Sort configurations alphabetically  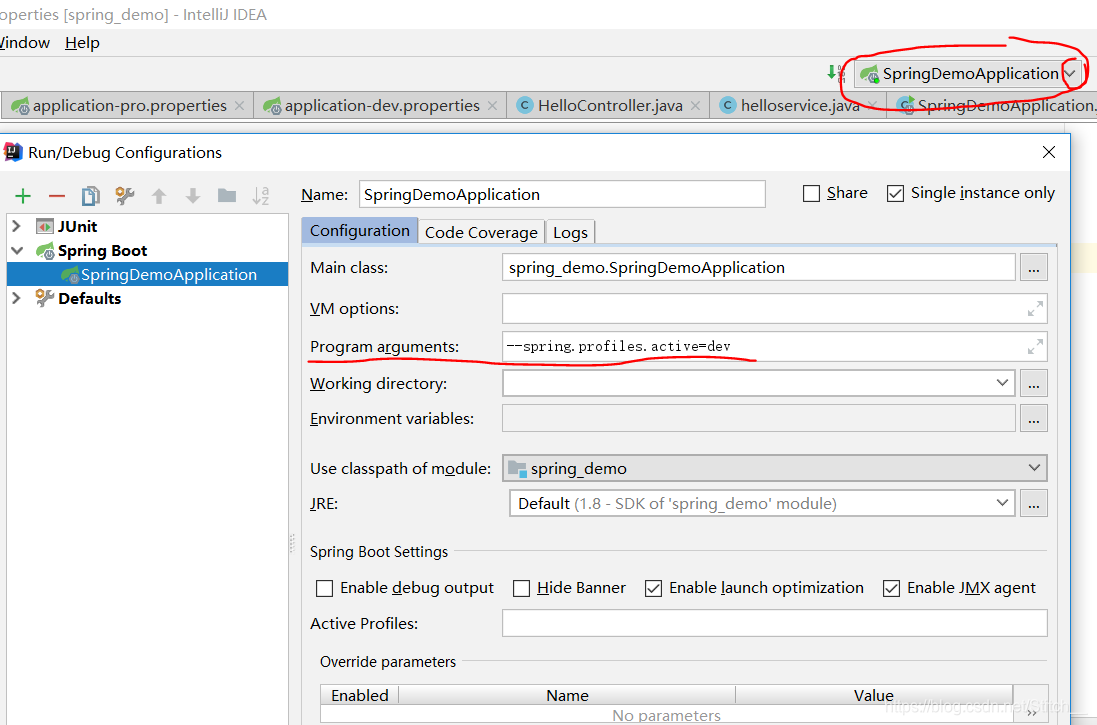click(x=260, y=196)
